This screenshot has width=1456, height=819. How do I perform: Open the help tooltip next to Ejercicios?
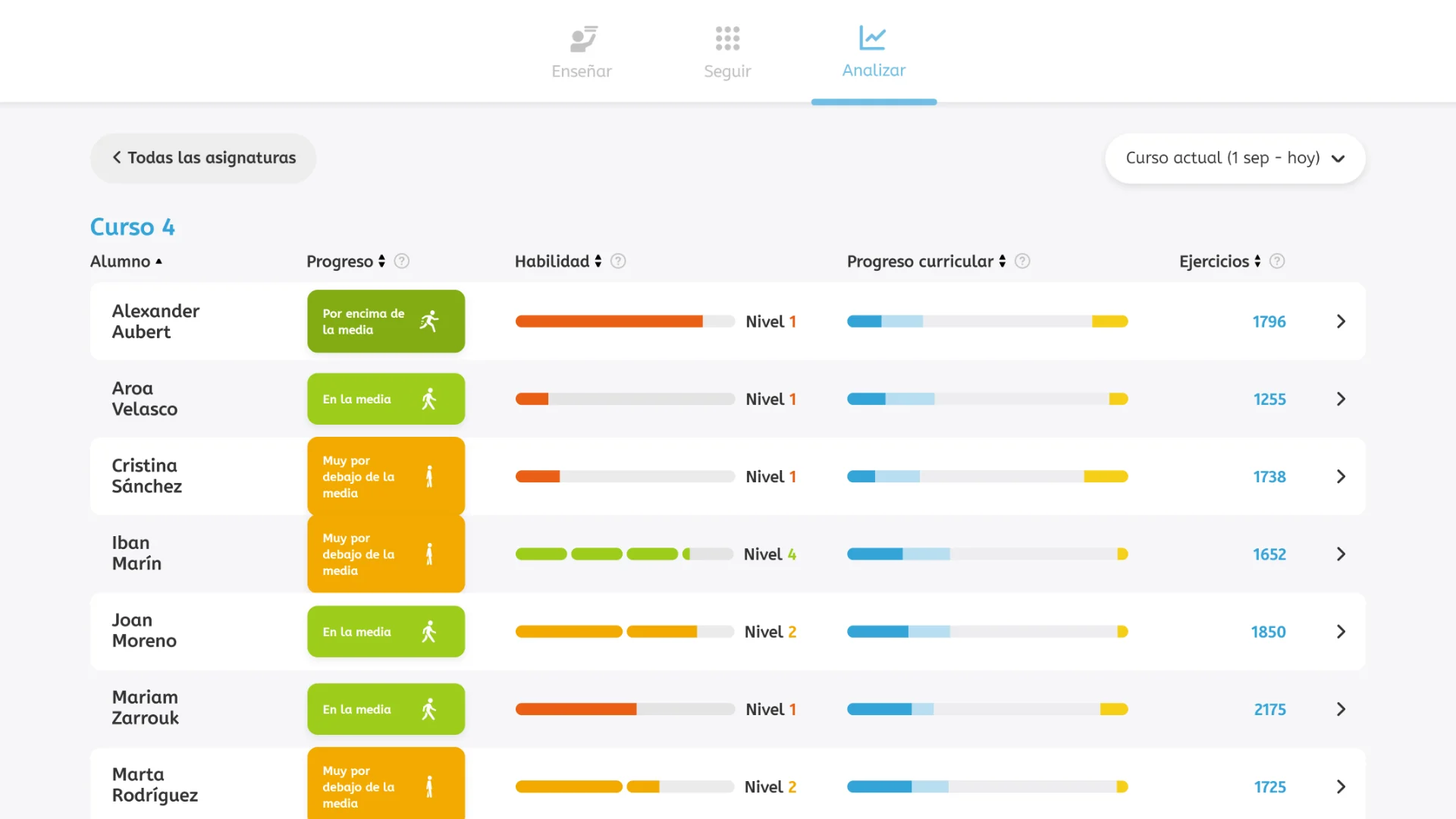point(1277,261)
